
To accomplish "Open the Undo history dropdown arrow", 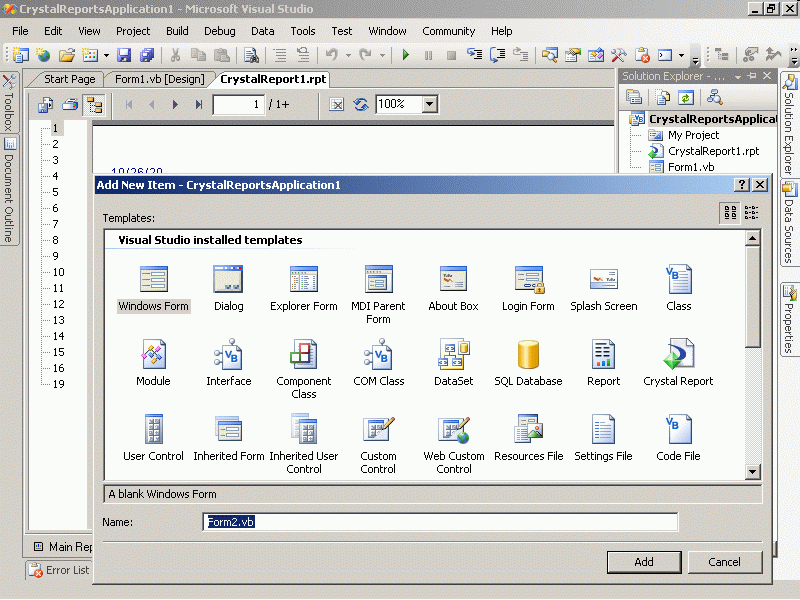I will [348, 55].
